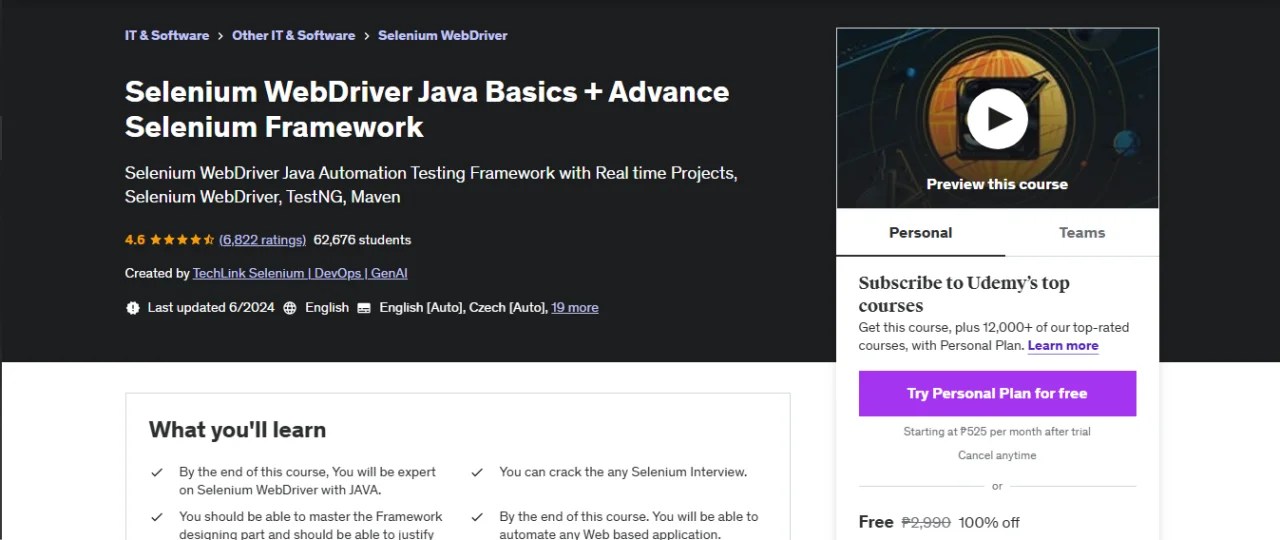The height and width of the screenshot is (540, 1280).
Task: Open Other IT & Software breadcrumb
Action: [294, 35]
